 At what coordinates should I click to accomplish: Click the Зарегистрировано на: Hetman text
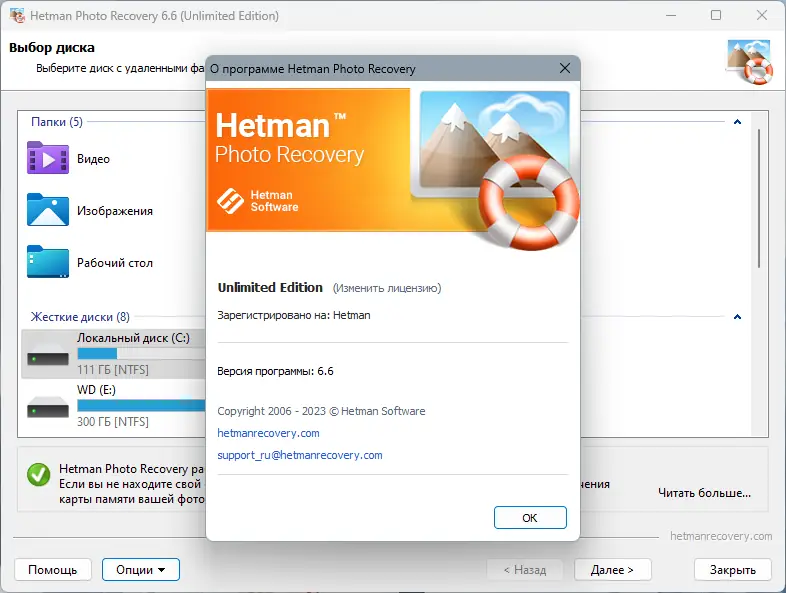(x=294, y=315)
